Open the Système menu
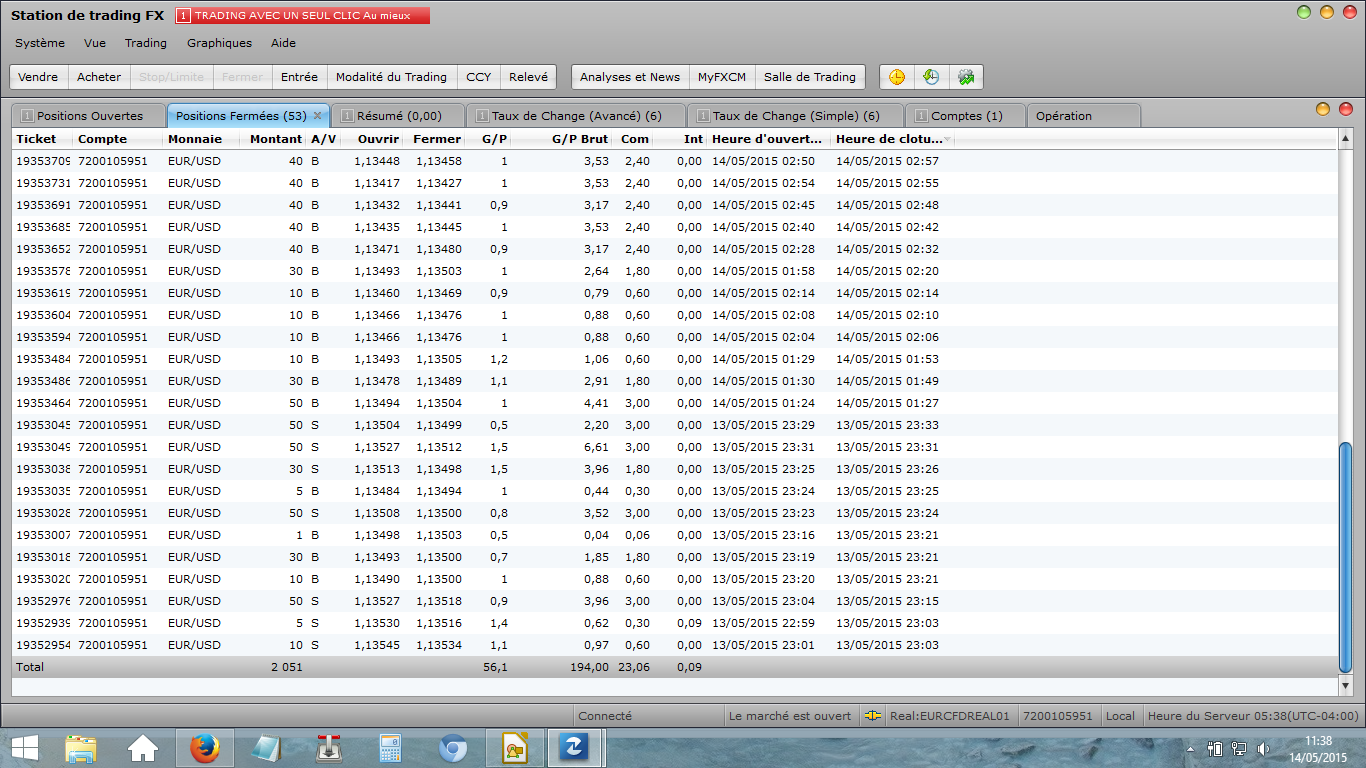Screen dimensions: 1366x768 point(40,43)
